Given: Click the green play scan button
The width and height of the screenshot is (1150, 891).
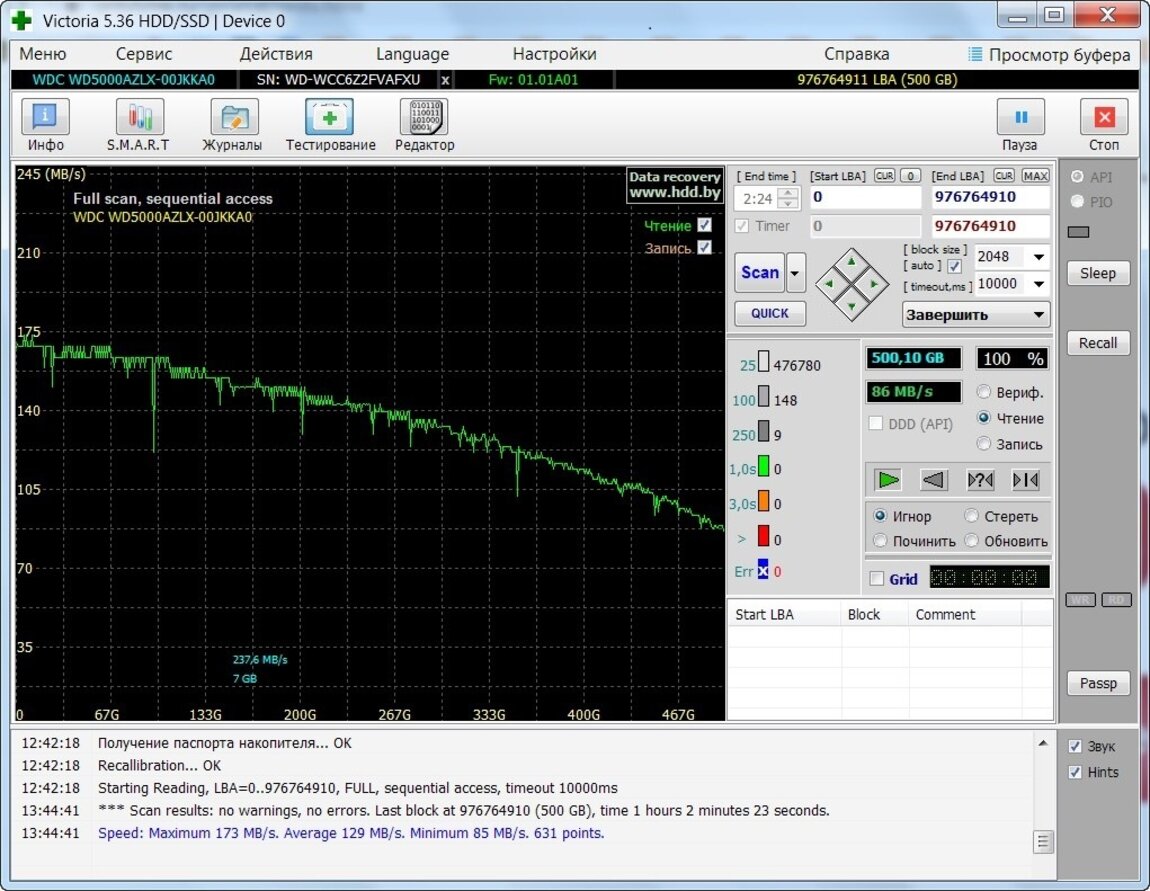Looking at the screenshot, I should [x=888, y=480].
